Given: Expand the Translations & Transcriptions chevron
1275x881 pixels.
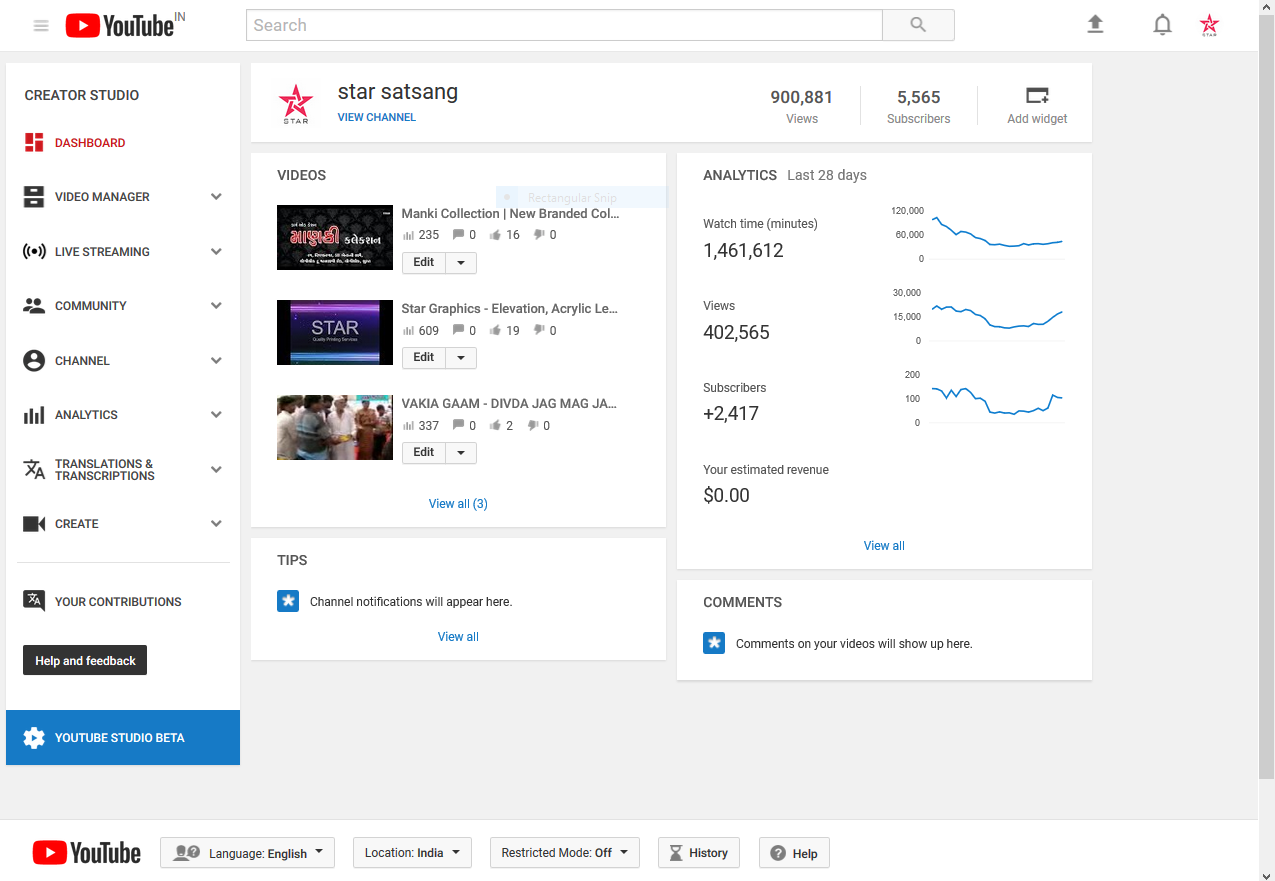Looking at the screenshot, I should tap(216, 469).
